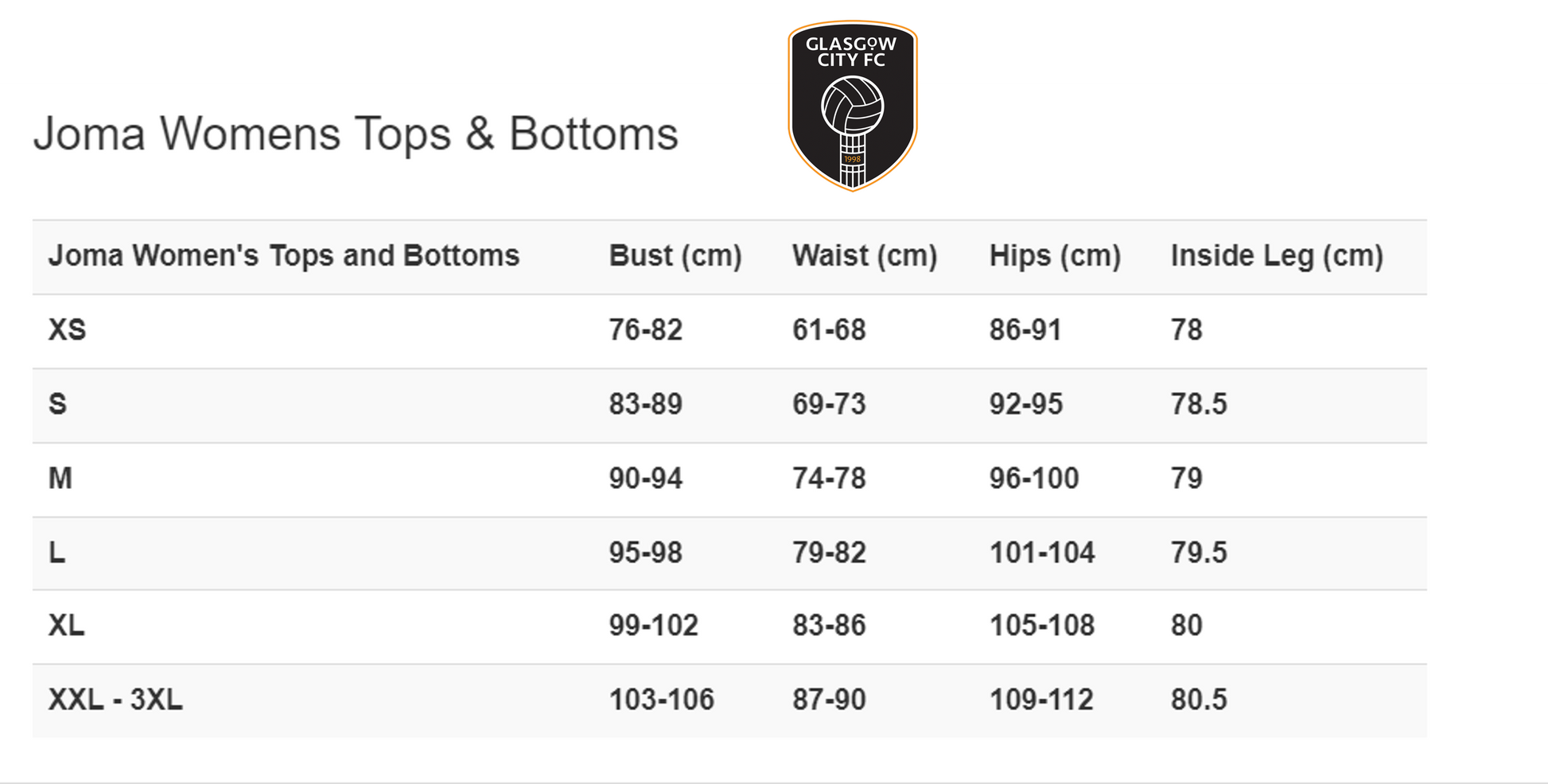Click the M size row label
The image size is (1548, 784).
[x=60, y=479]
